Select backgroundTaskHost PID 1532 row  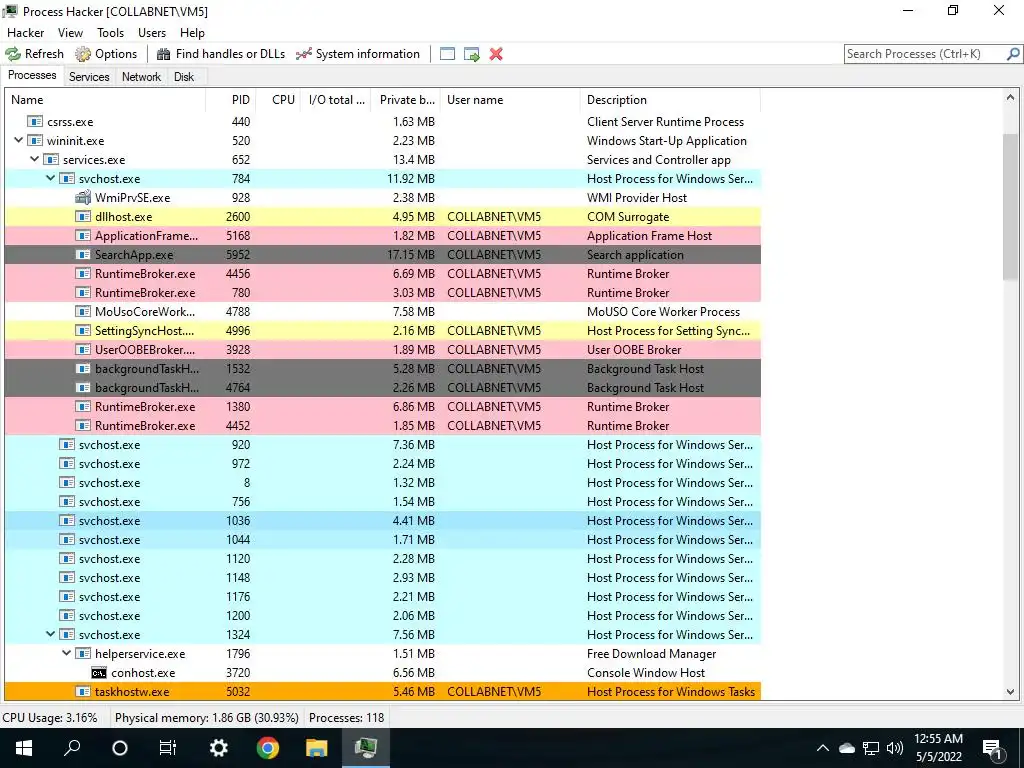[x=383, y=368]
